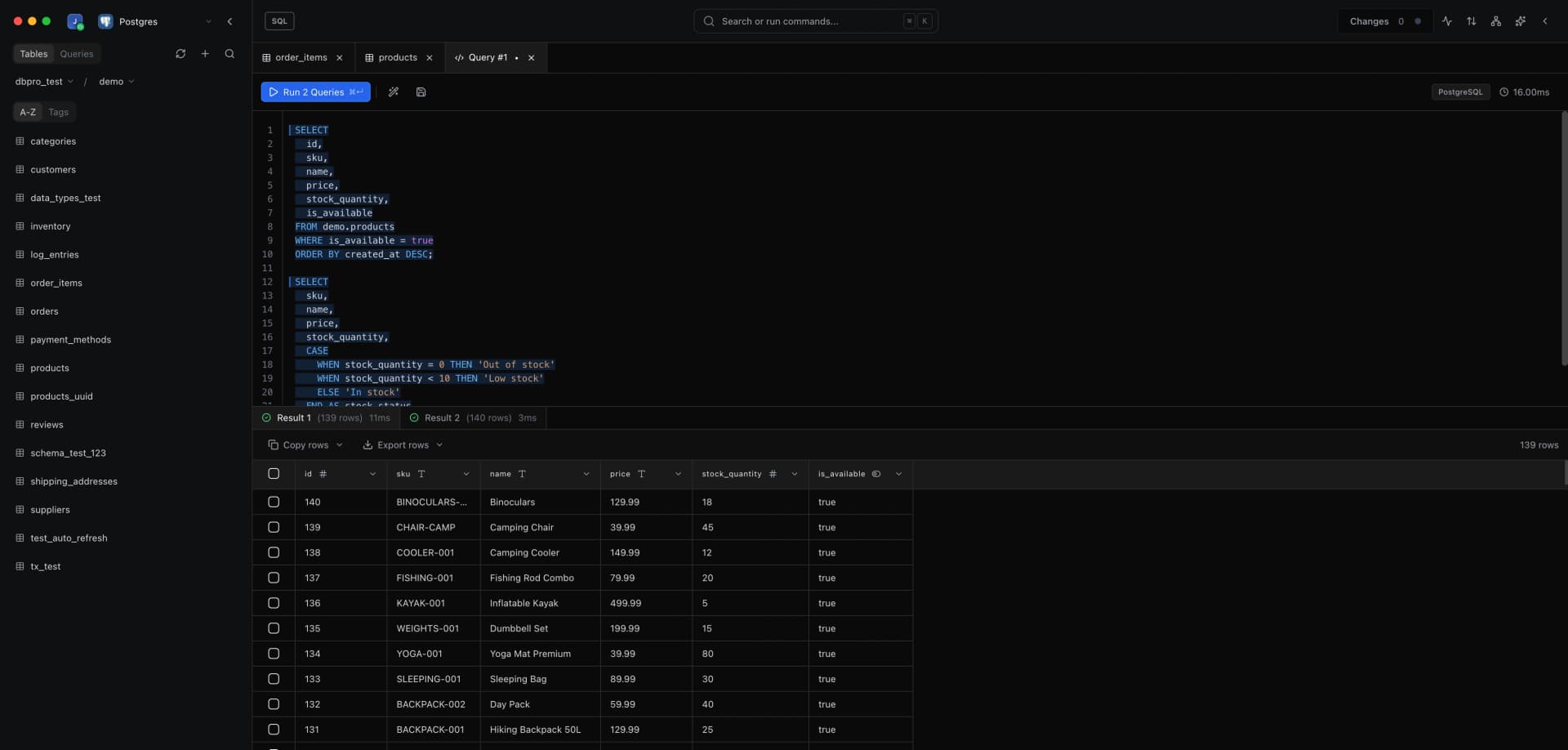Screen dimensions: 1568x750
Task: Click the plus icon to add table
Action: [x=205, y=54]
